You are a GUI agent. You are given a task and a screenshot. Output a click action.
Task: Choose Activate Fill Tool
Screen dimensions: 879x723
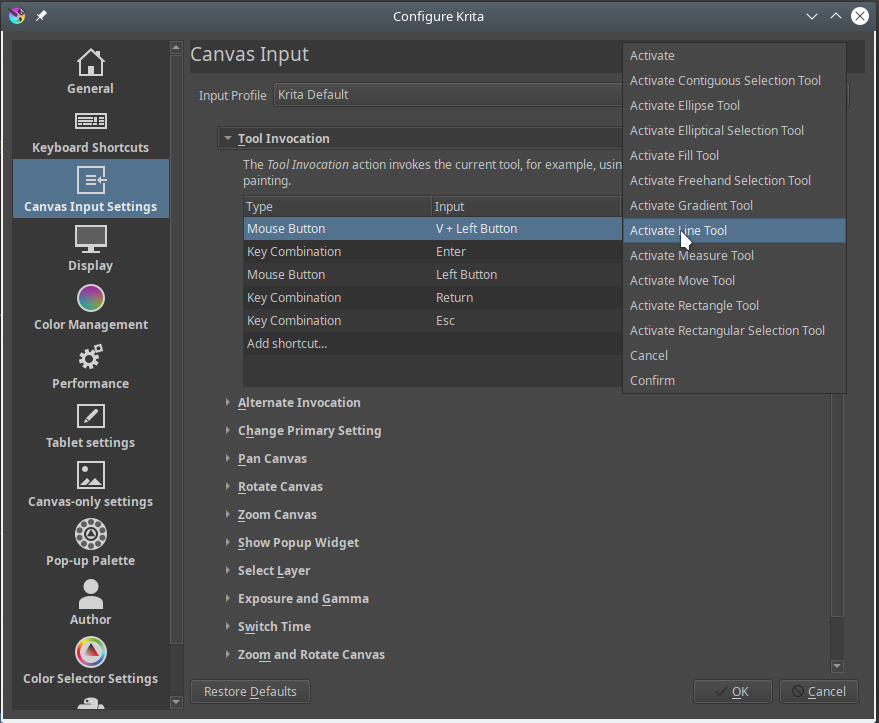point(734,155)
